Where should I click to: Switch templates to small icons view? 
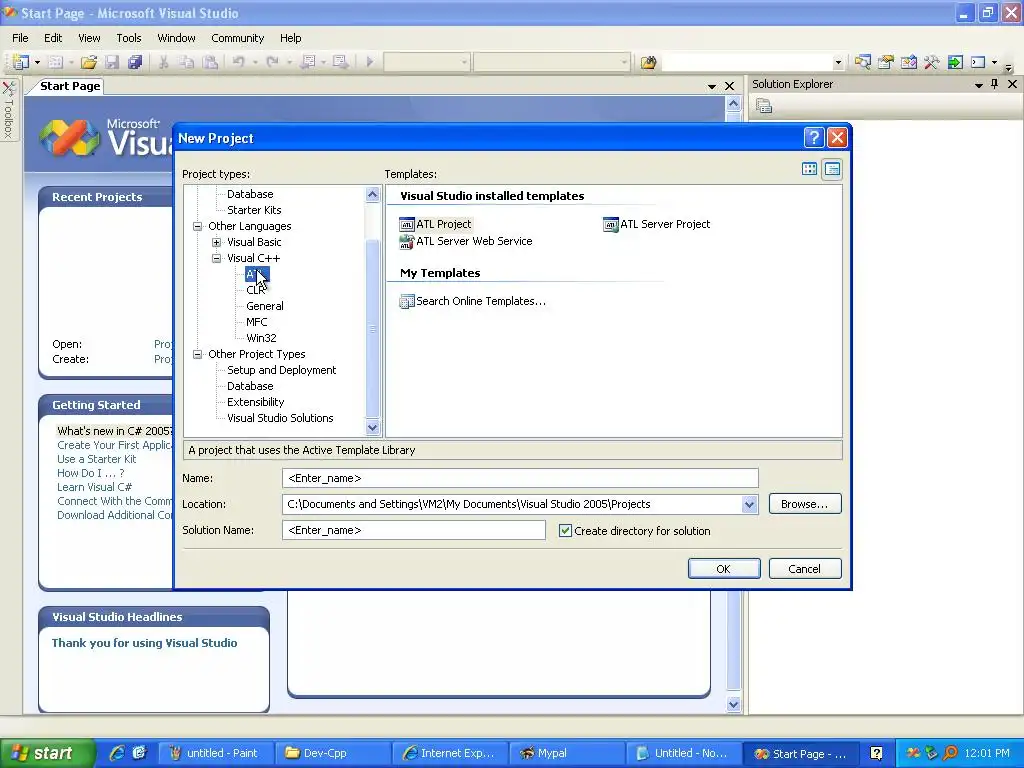(x=832, y=169)
